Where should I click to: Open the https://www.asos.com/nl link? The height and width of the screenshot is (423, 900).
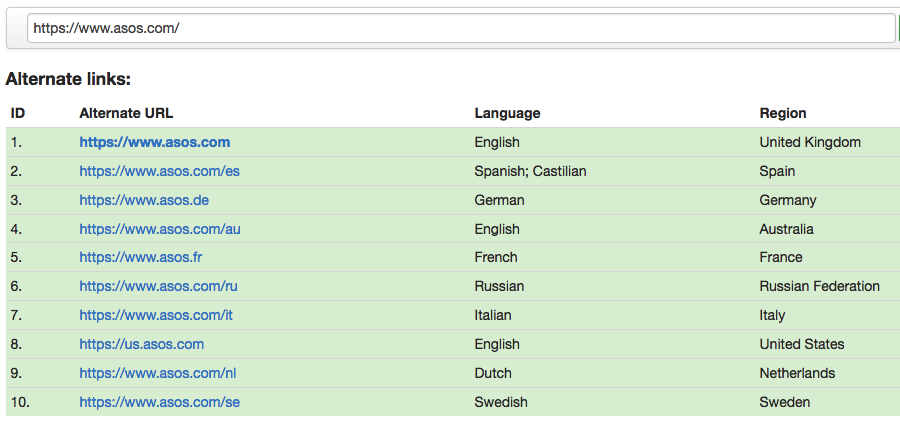(x=158, y=373)
